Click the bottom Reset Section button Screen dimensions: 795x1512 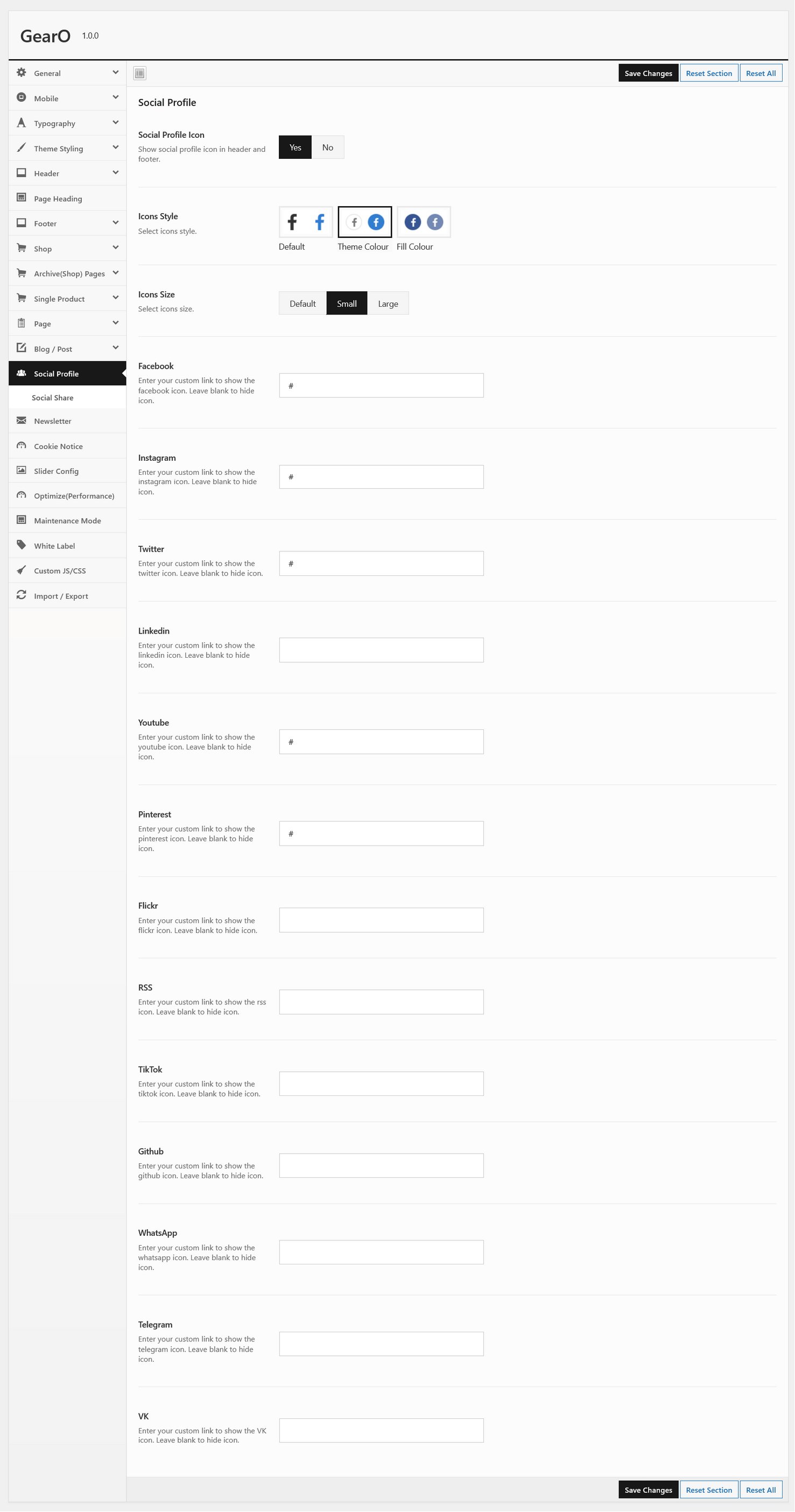[x=708, y=1490]
